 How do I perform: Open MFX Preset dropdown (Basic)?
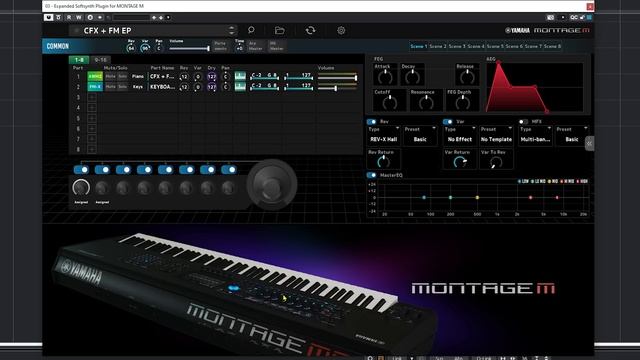click(x=571, y=136)
